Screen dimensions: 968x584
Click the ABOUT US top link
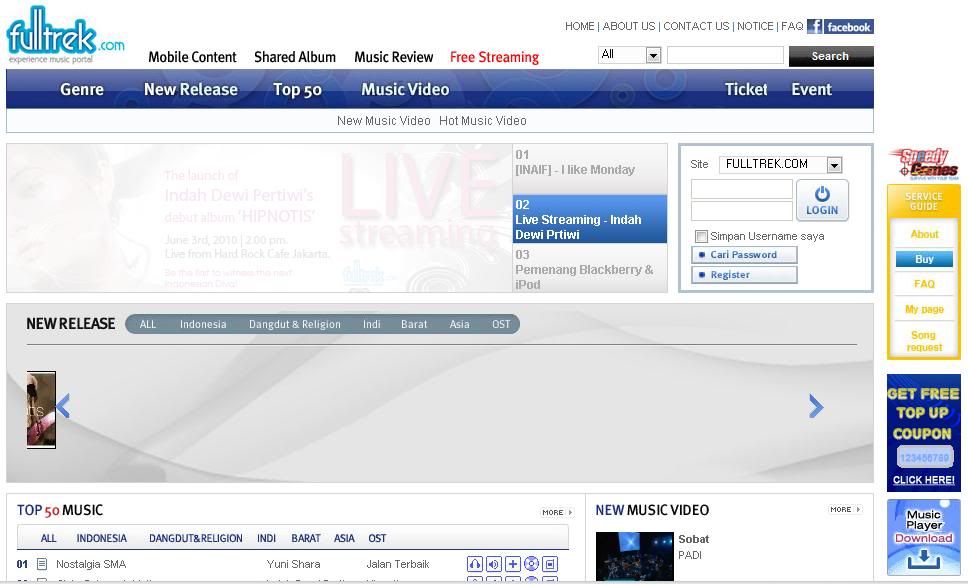coord(628,27)
